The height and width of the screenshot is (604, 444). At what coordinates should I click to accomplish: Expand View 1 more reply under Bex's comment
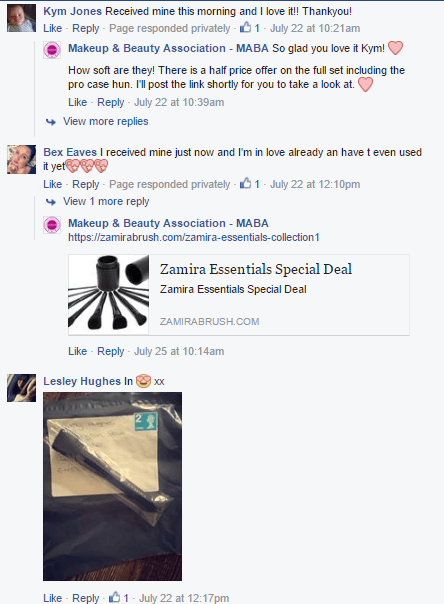coord(106,201)
